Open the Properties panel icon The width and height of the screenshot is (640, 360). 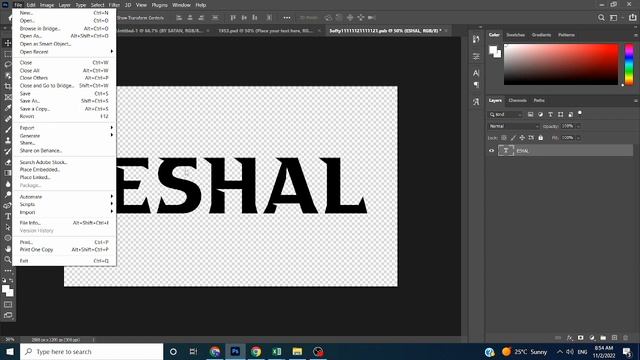[x=476, y=56]
